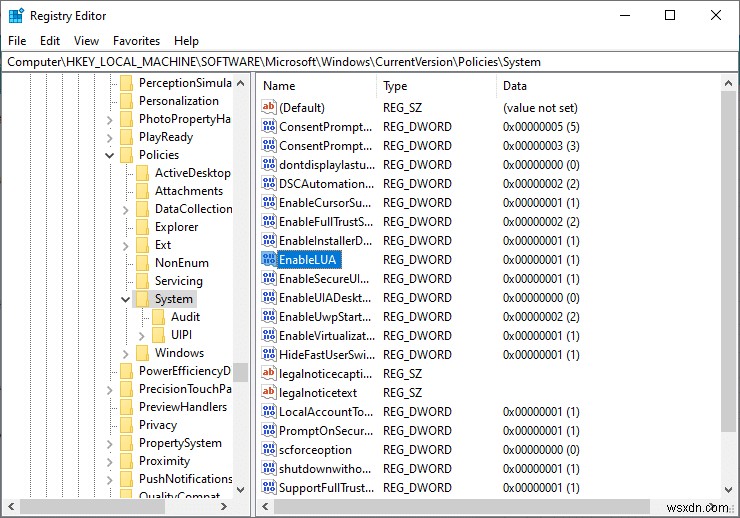Select the PreviewHandlers key
This screenshot has height=518, width=740.
point(183,407)
